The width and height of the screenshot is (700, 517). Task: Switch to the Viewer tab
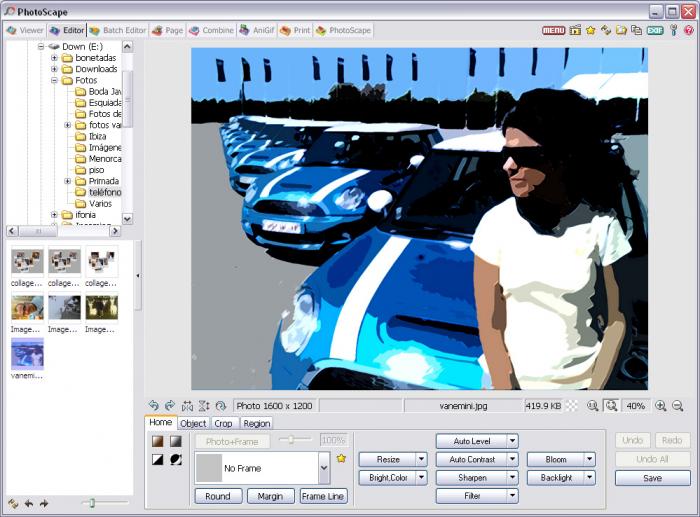click(x=25, y=30)
